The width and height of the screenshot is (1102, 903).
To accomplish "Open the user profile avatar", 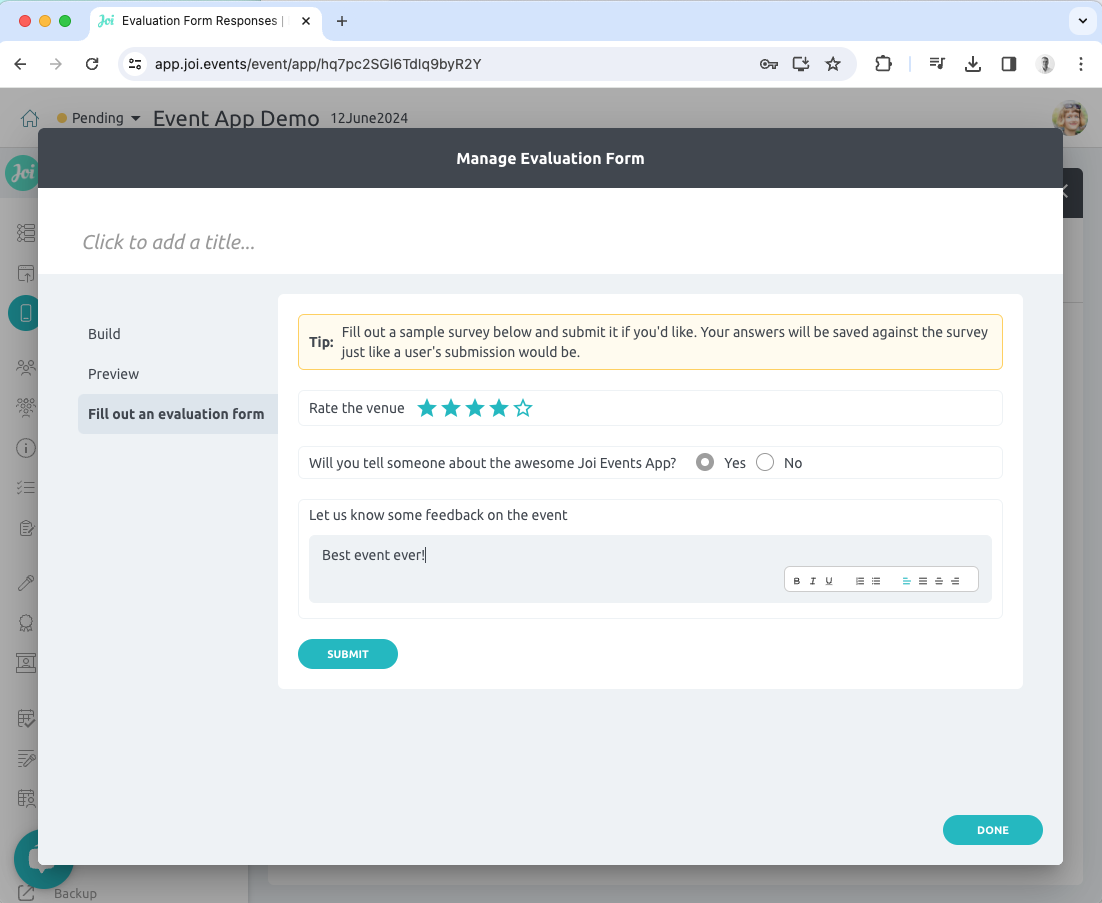I will tap(1070, 118).
